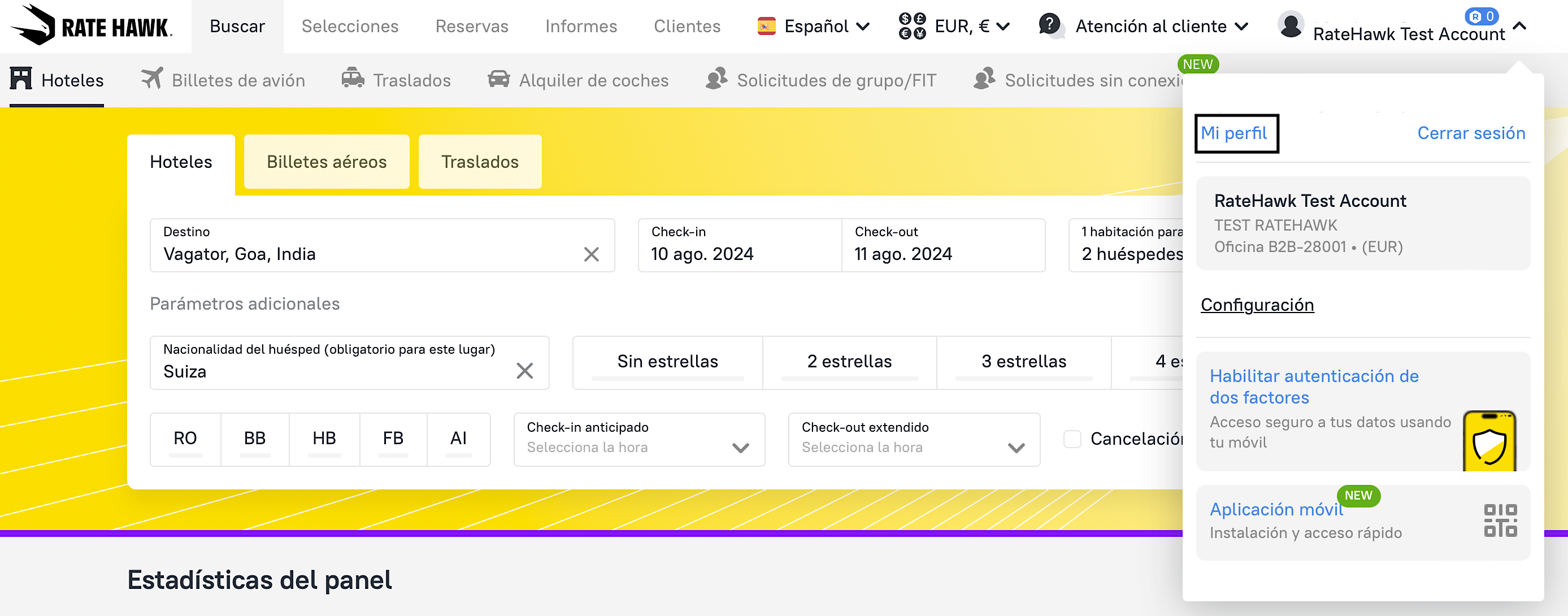1568x616 pixels.
Task: Switch to the Billetes aéreos tab
Action: coord(326,161)
